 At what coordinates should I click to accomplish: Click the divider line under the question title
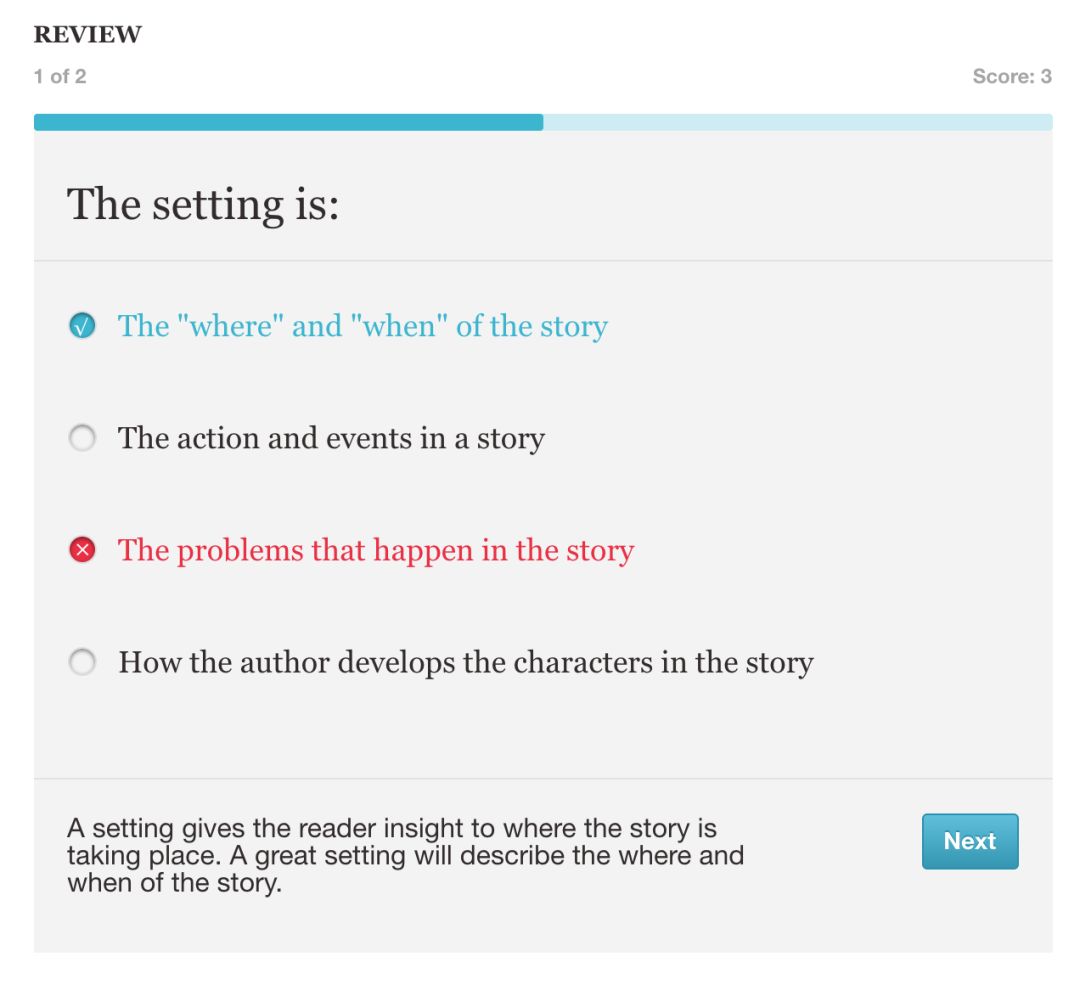tap(543, 260)
